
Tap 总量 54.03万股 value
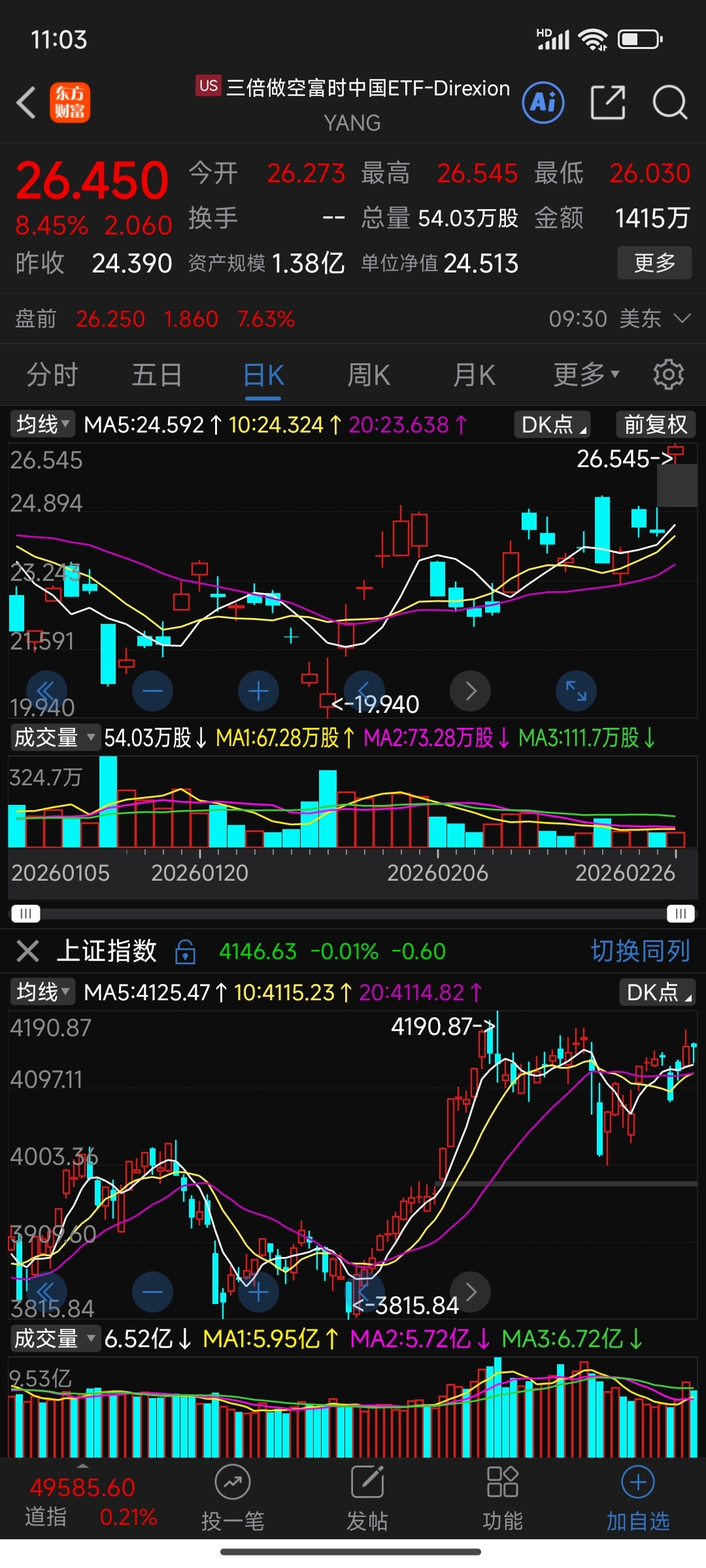[x=468, y=218]
